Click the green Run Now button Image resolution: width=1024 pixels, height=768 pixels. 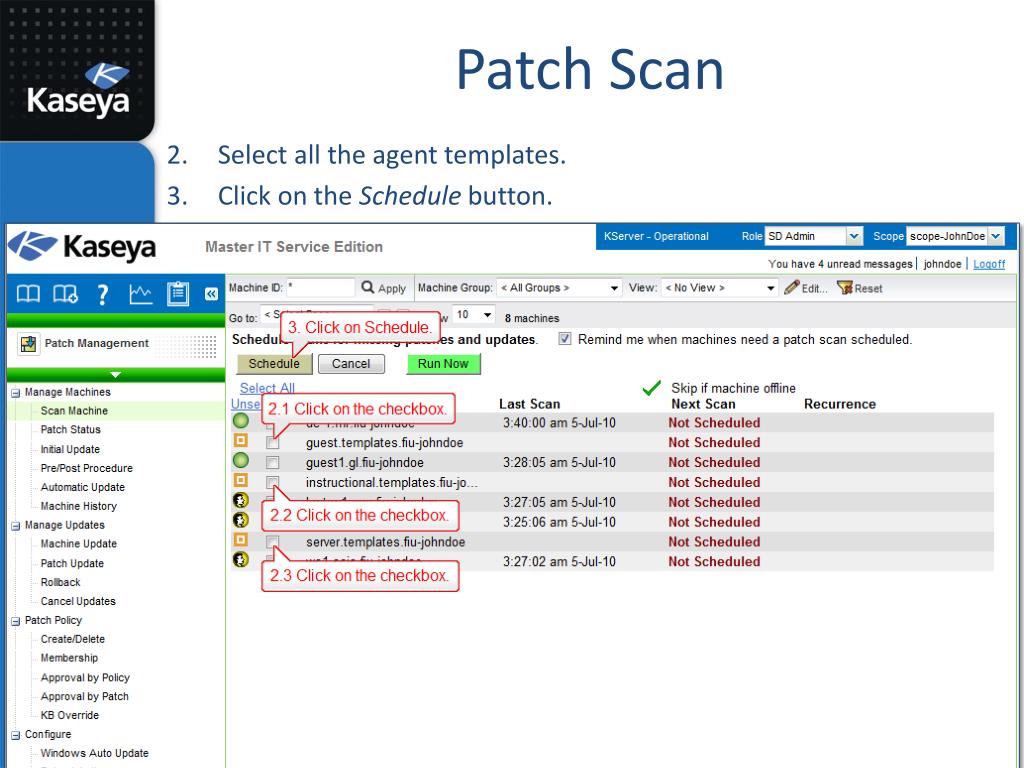(x=443, y=364)
